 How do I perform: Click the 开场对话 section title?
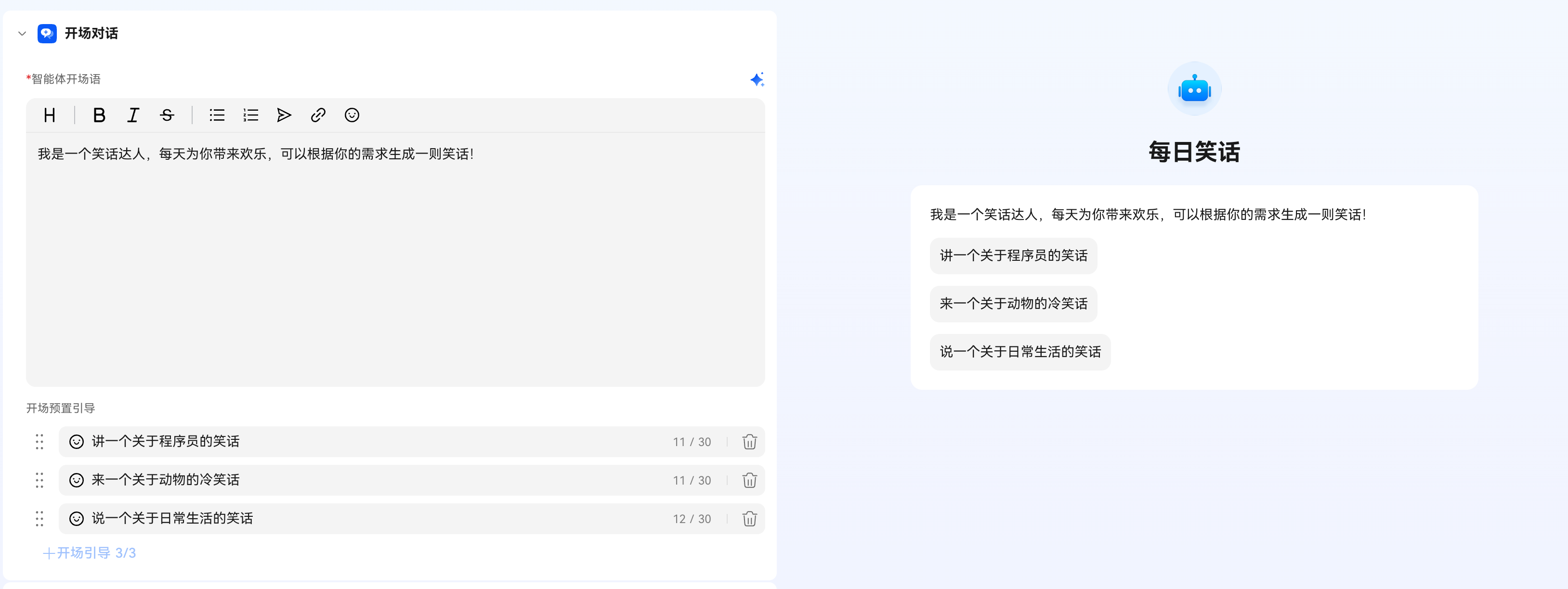coord(91,34)
